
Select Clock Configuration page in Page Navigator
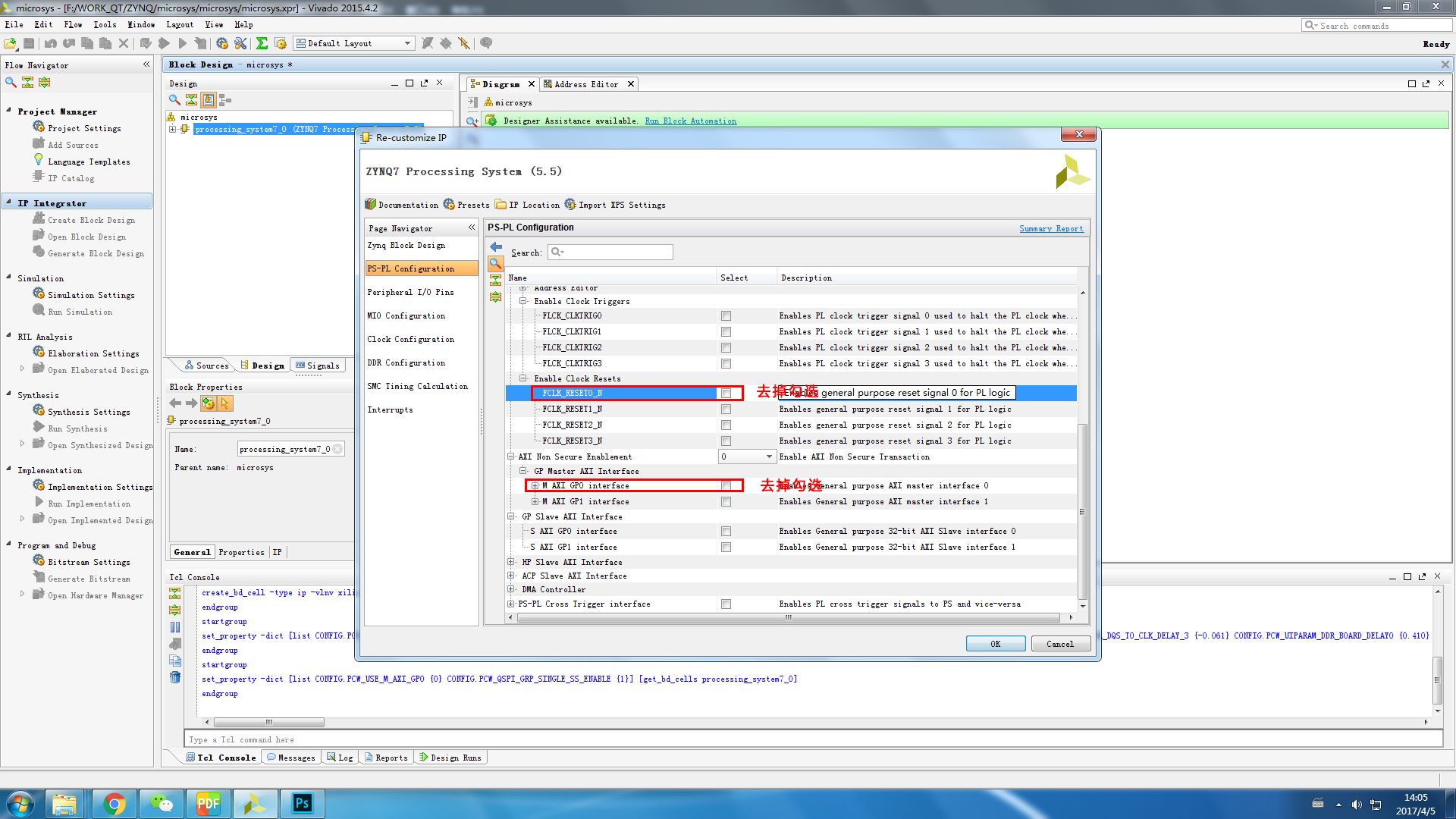click(x=410, y=339)
